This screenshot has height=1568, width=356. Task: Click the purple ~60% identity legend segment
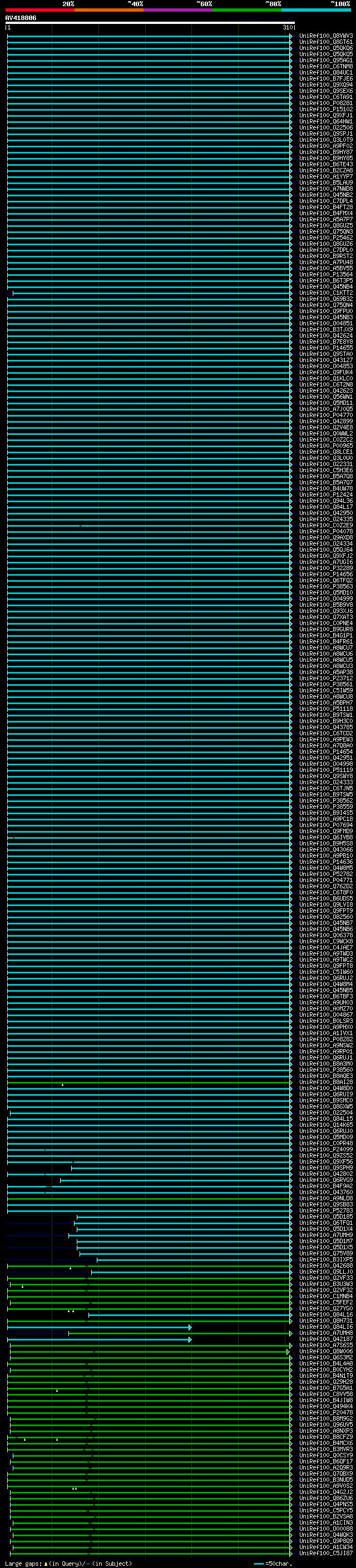click(x=179, y=10)
